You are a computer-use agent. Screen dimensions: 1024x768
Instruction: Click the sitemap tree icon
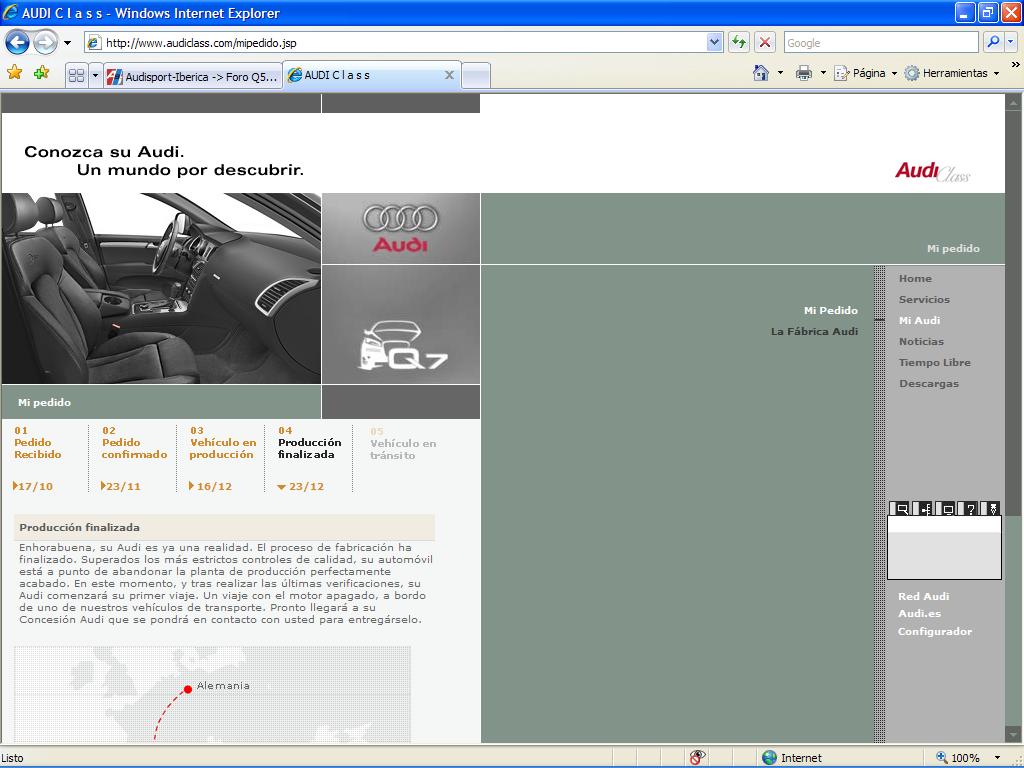925,509
